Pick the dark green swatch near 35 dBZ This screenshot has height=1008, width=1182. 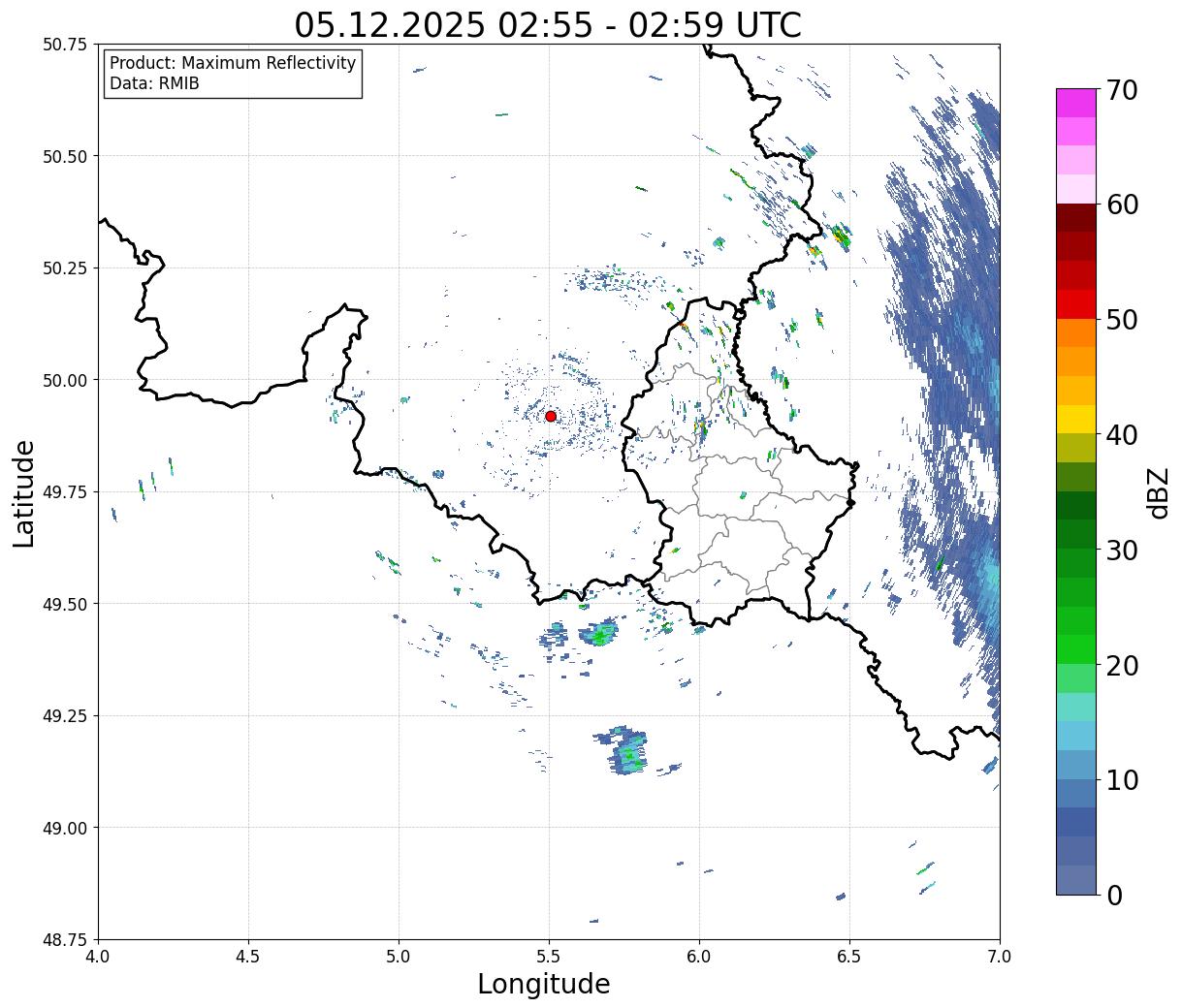coord(1076,506)
